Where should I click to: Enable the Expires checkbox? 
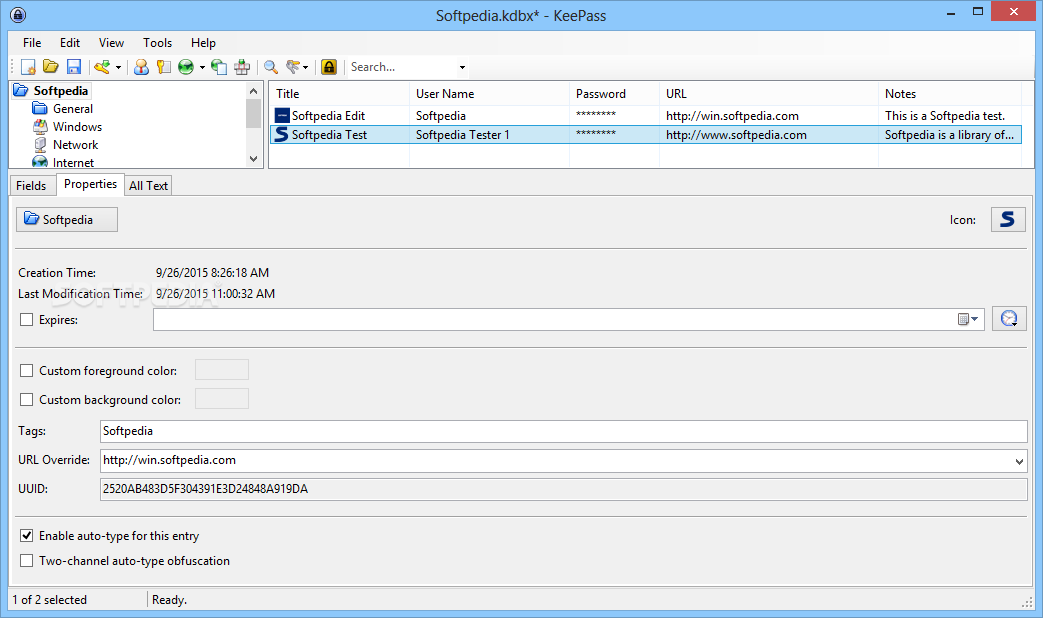pos(27,320)
